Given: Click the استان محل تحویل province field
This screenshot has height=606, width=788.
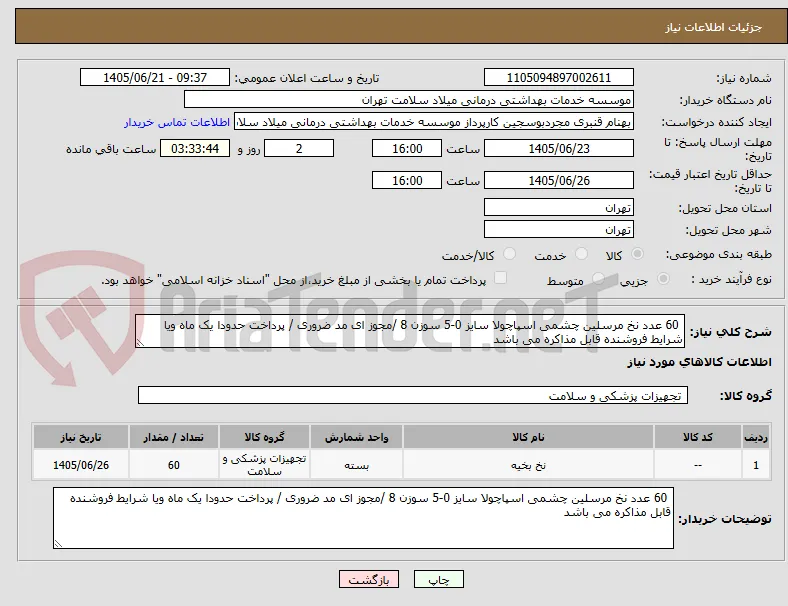Looking at the screenshot, I should coord(558,207).
